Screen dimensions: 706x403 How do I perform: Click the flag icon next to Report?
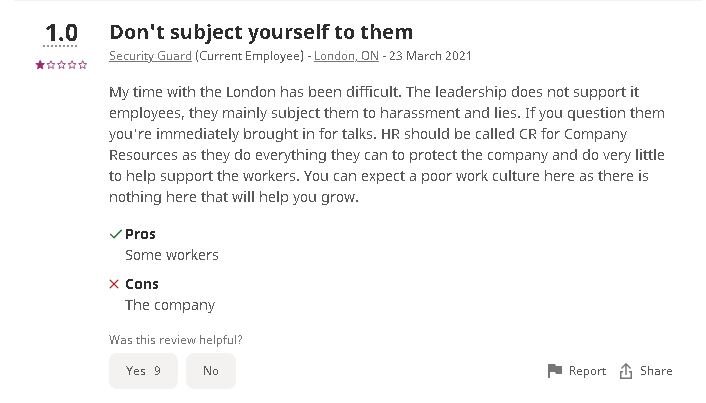[555, 371]
